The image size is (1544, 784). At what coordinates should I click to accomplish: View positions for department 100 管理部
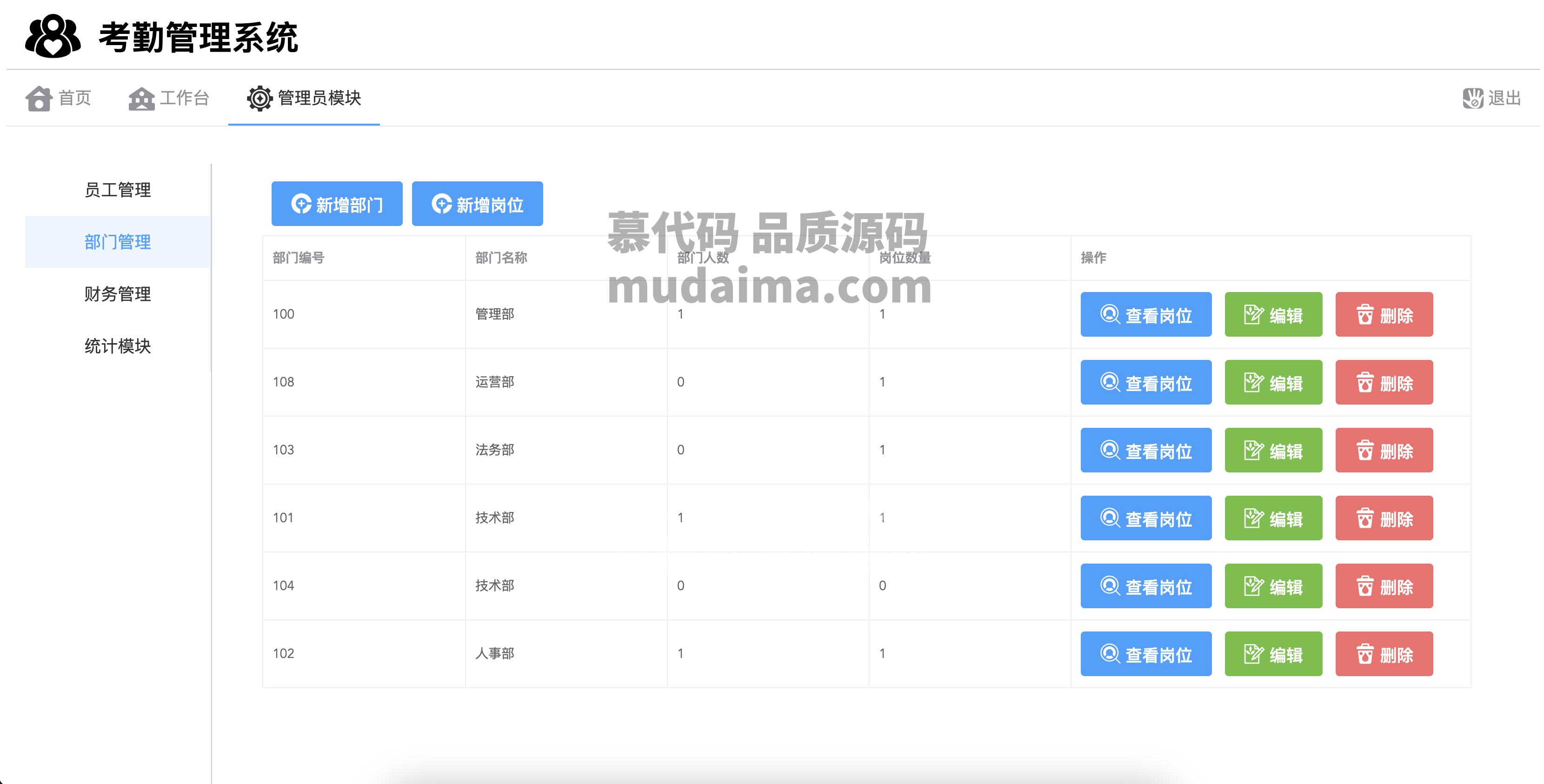pyautogui.click(x=1146, y=314)
